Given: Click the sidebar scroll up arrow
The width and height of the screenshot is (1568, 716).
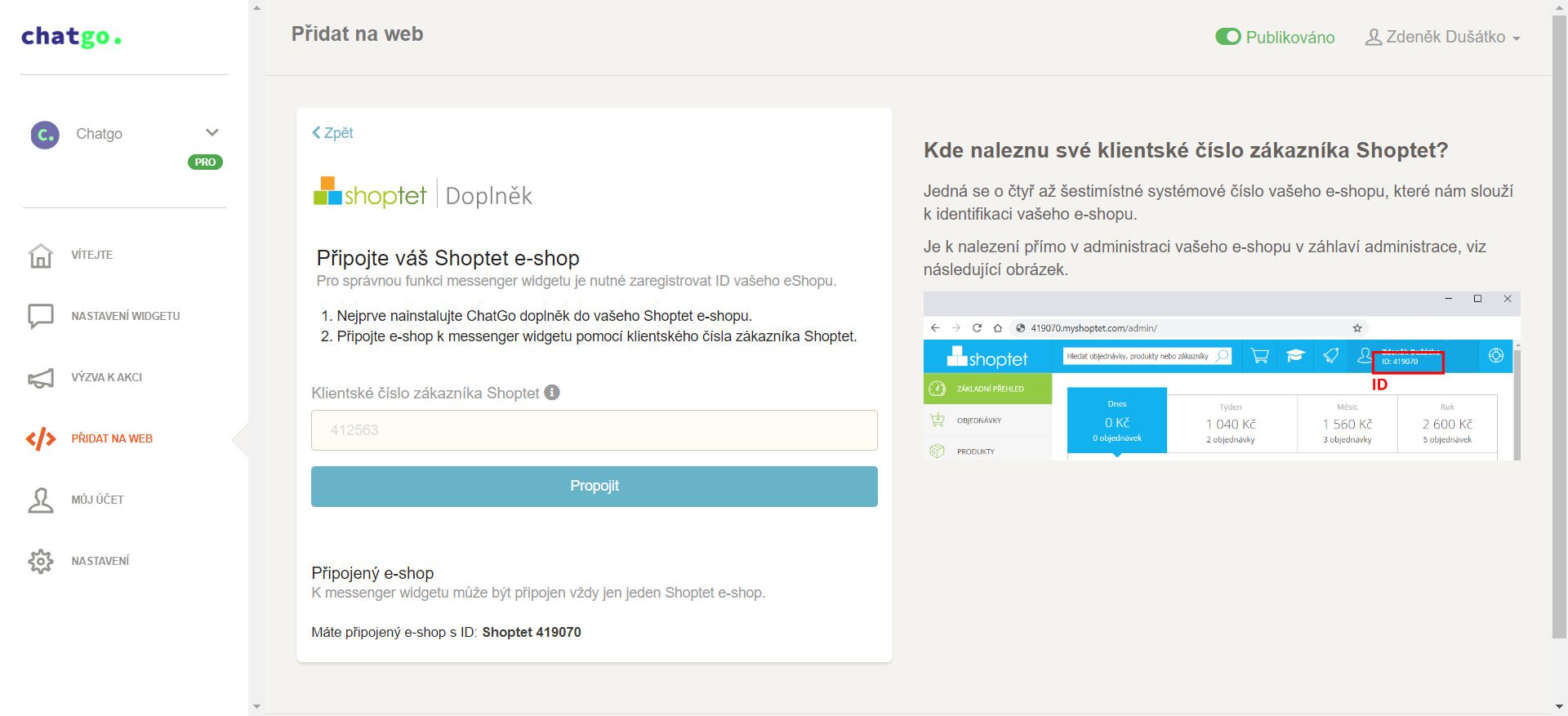Looking at the screenshot, I should (256, 7).
